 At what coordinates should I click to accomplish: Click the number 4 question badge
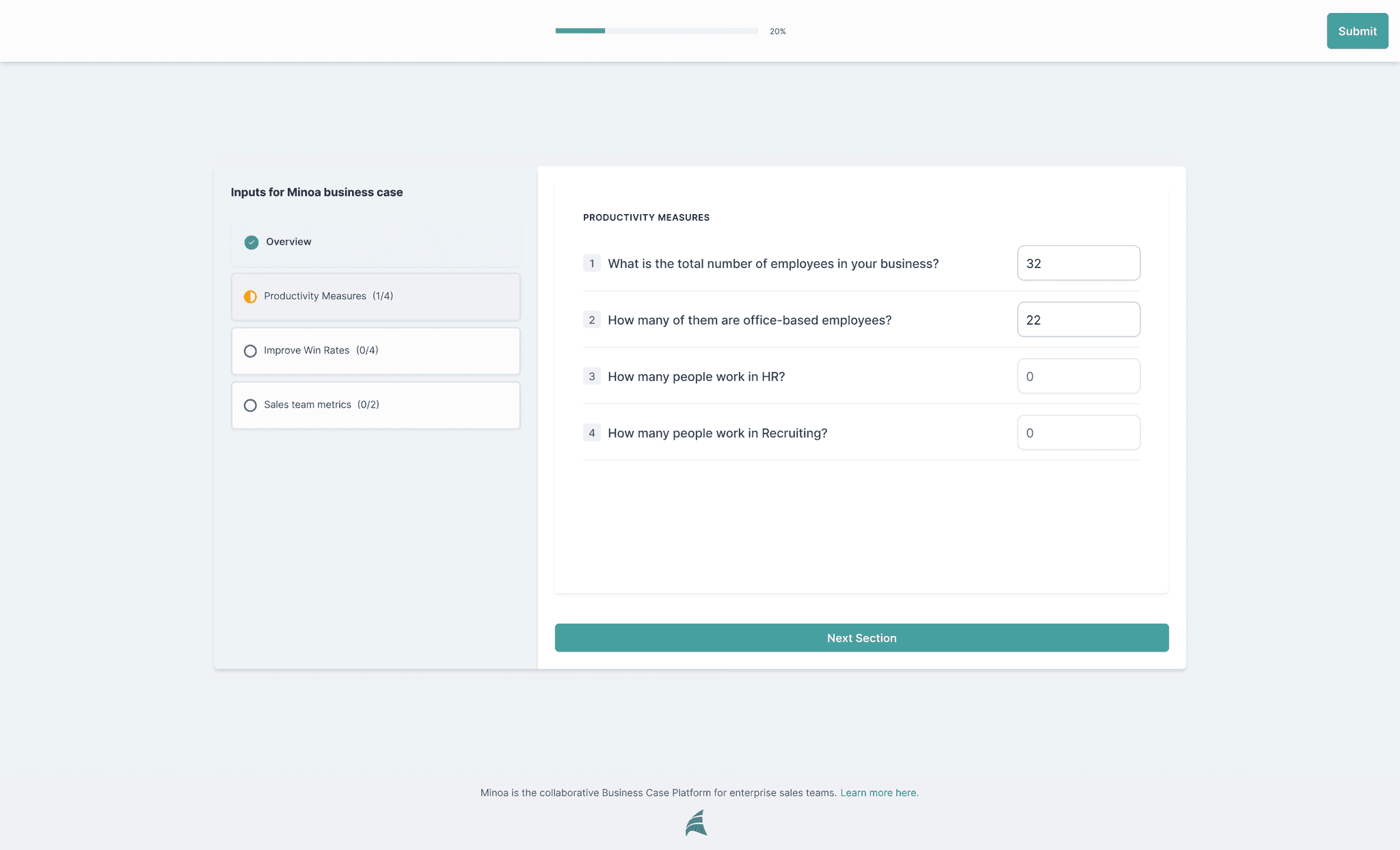[591, 433]
